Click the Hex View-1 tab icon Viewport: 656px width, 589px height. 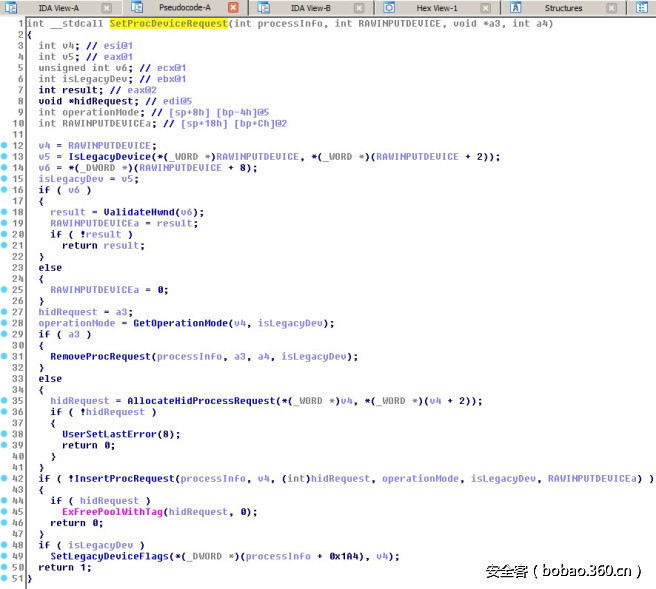(x=389, y=8)
